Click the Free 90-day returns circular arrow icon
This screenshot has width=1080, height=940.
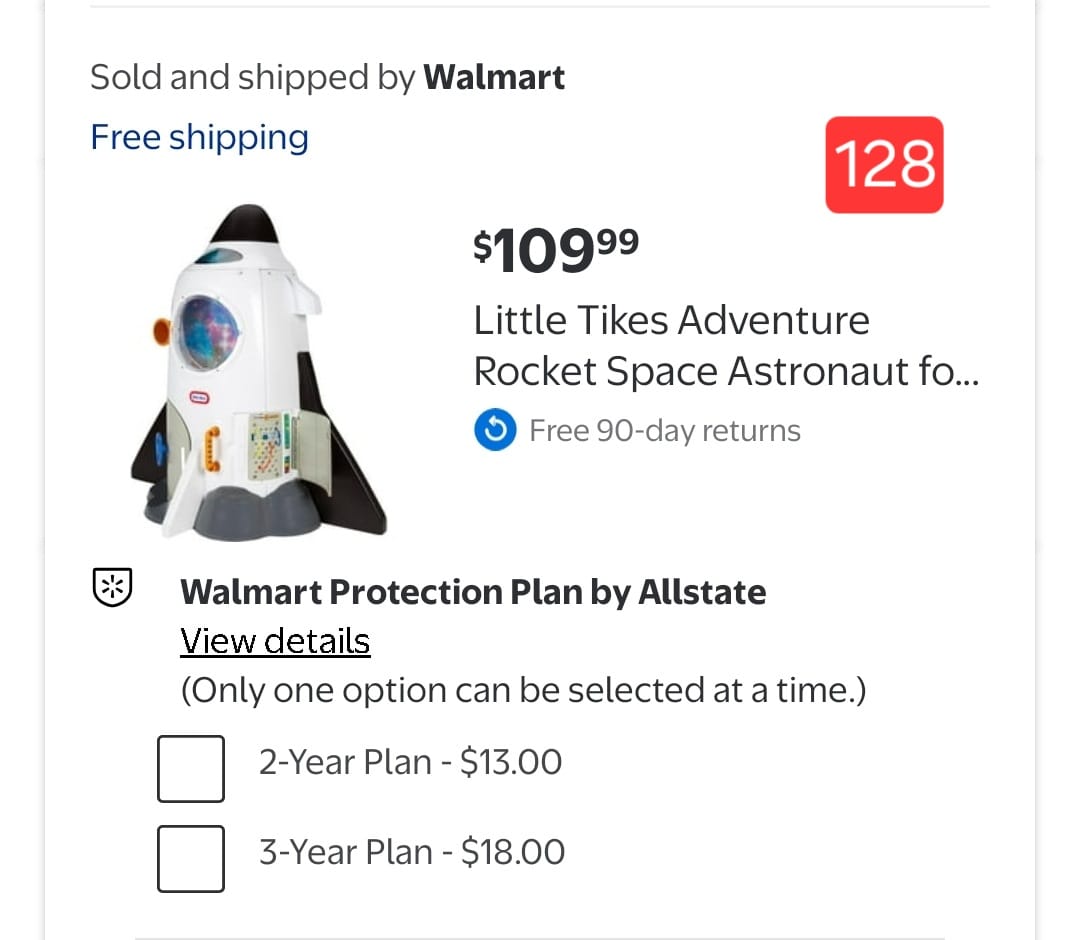(x=495, y=431)
